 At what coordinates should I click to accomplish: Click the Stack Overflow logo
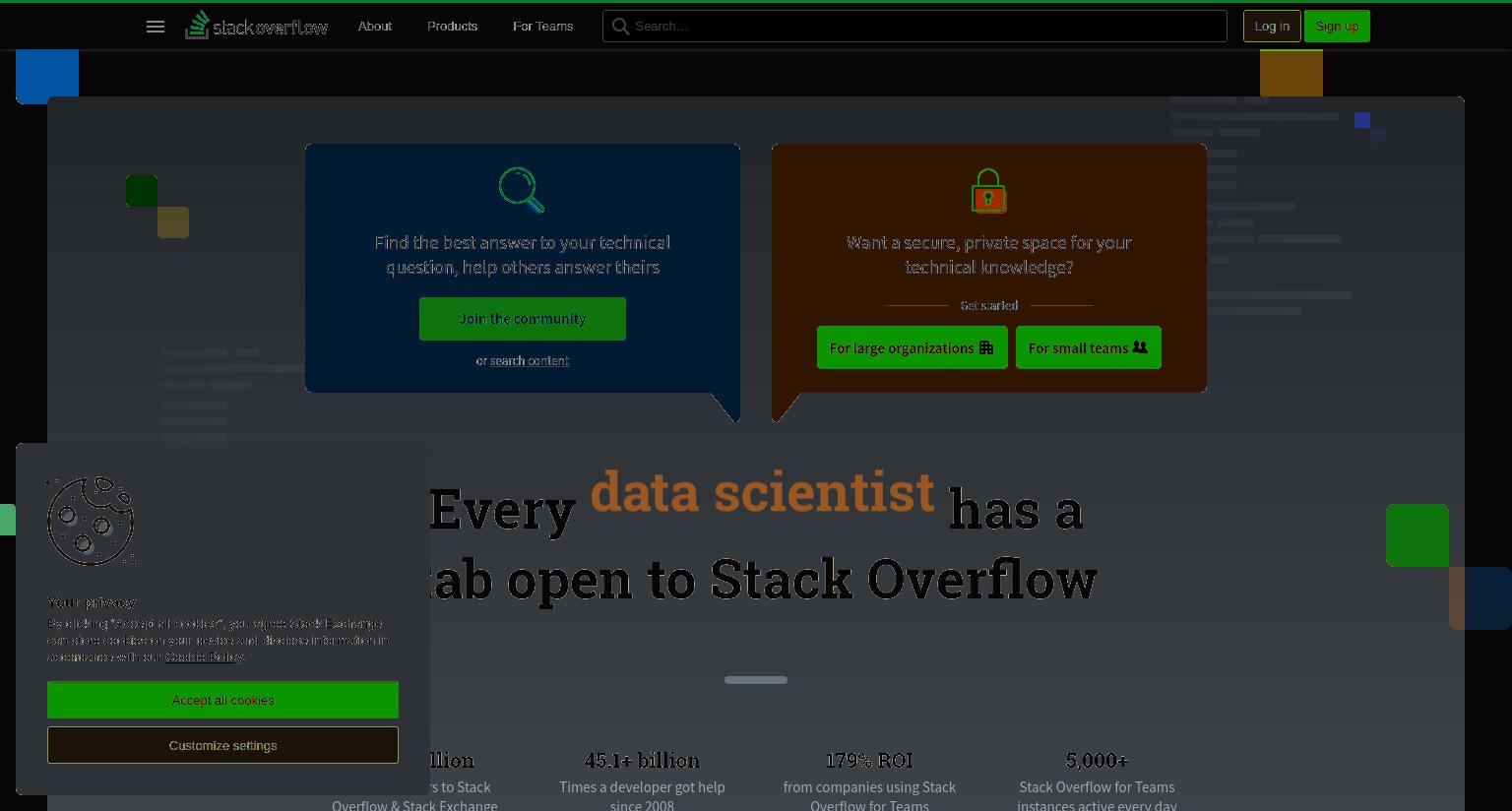coord(256,26)
